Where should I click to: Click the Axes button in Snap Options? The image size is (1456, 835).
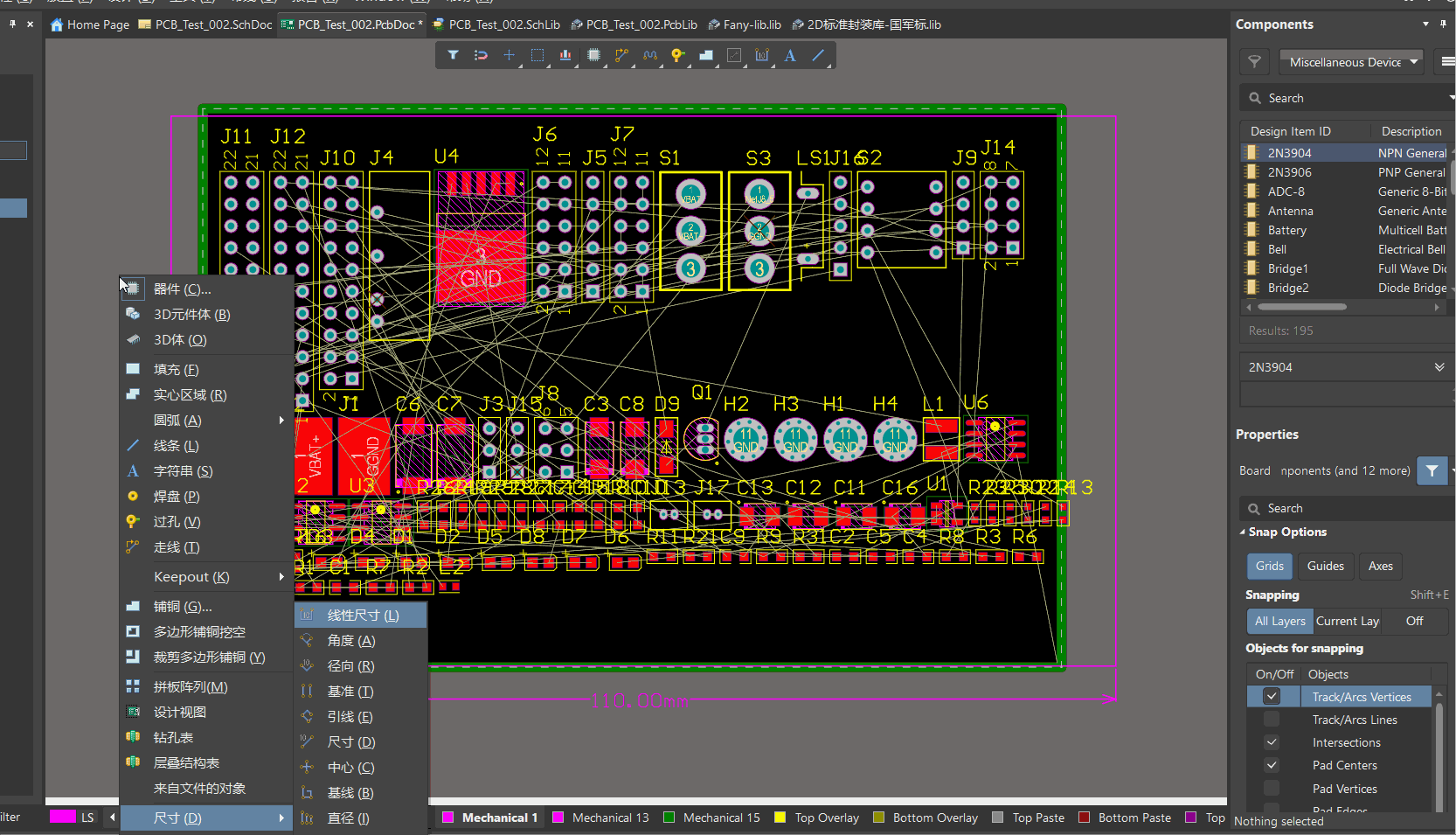pyautogui.click(x=1380, y=566)
